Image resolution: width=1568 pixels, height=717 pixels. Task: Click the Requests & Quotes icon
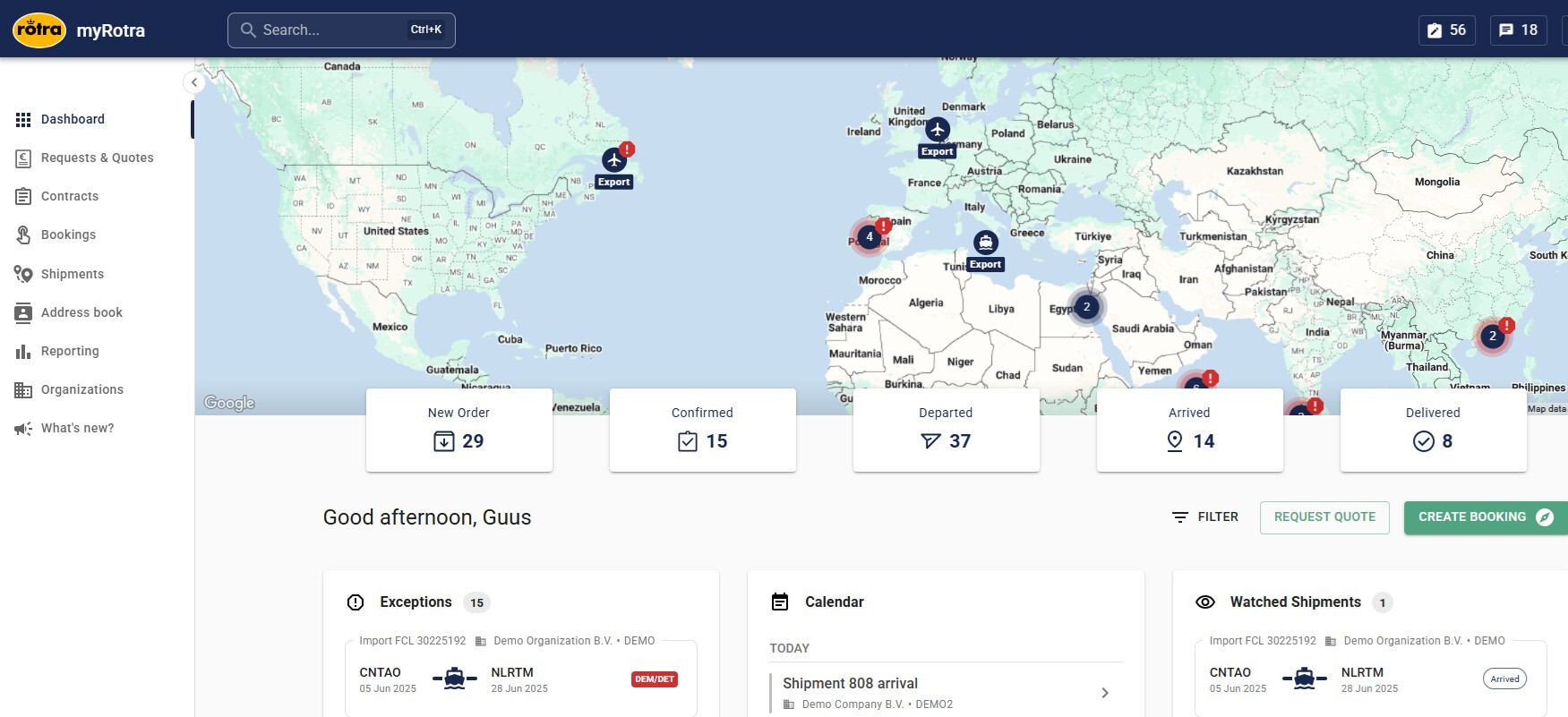click(23, 158)
